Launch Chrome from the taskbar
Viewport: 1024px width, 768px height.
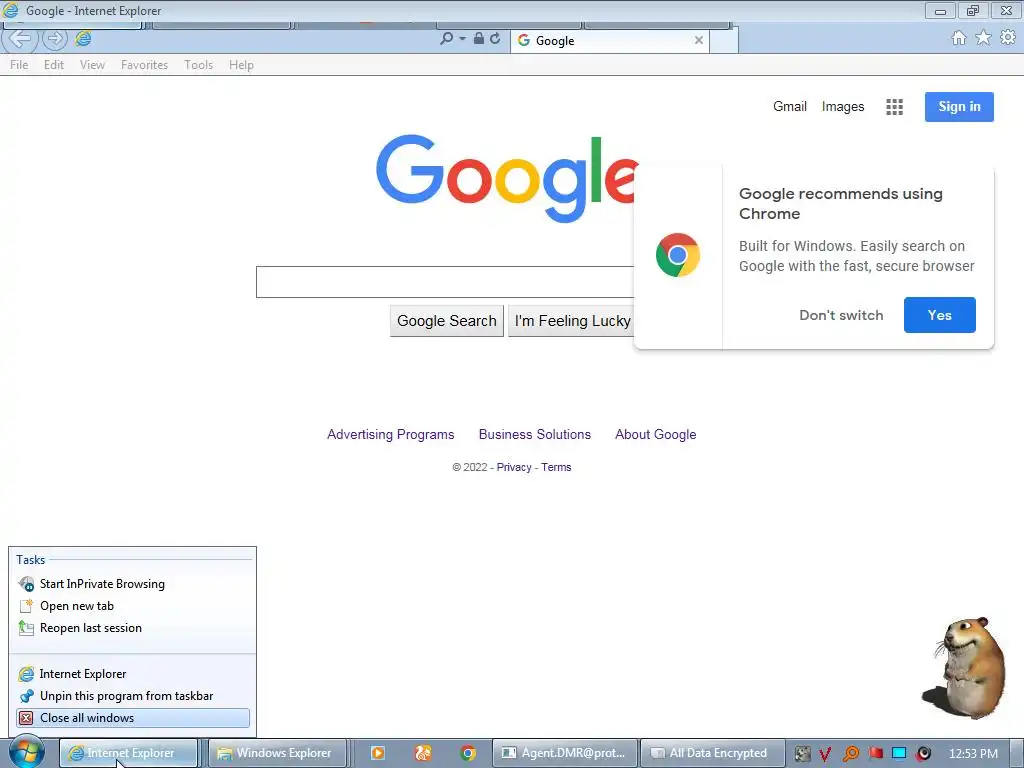point(468,753)
